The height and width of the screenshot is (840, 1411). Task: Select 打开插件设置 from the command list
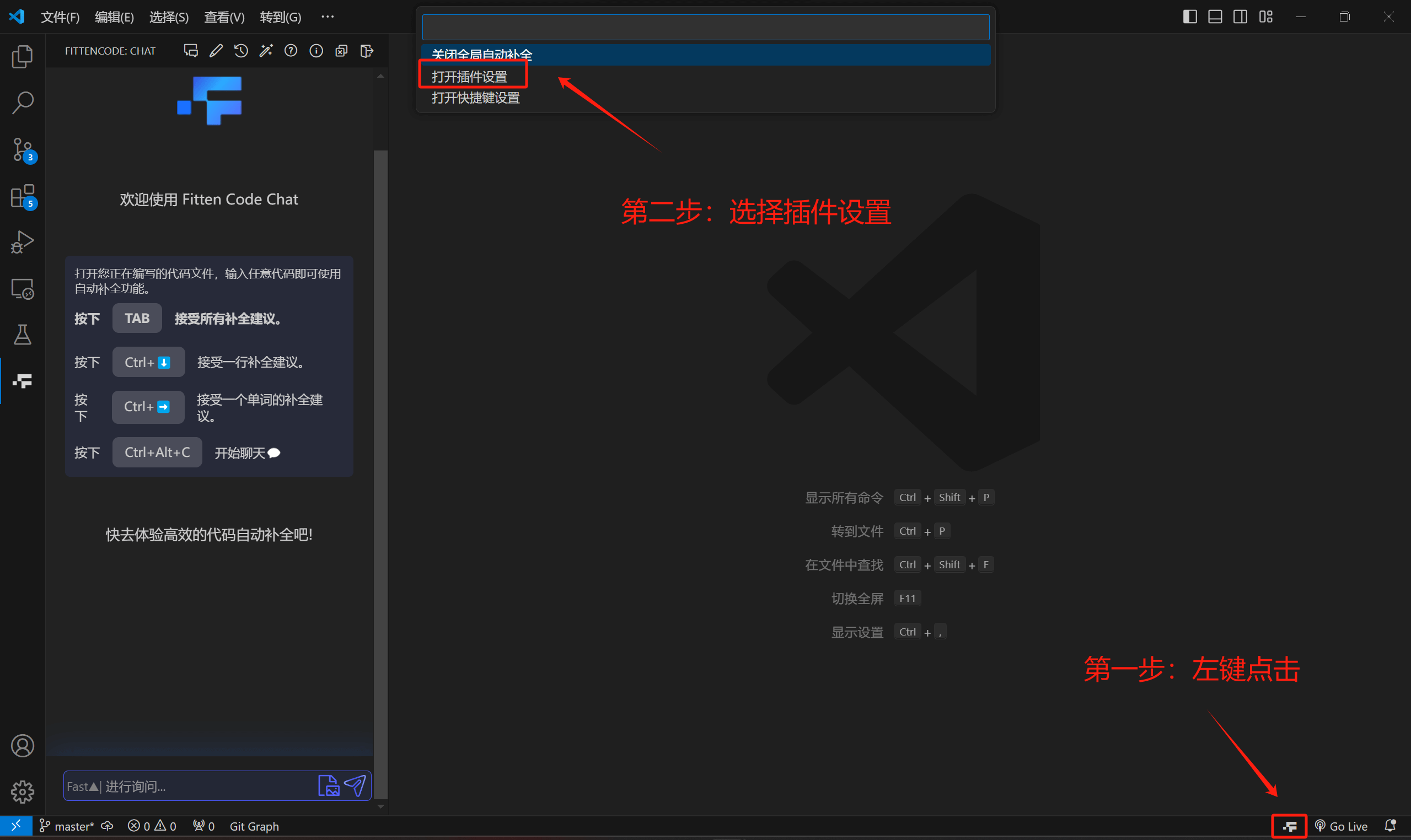(469, 77)
